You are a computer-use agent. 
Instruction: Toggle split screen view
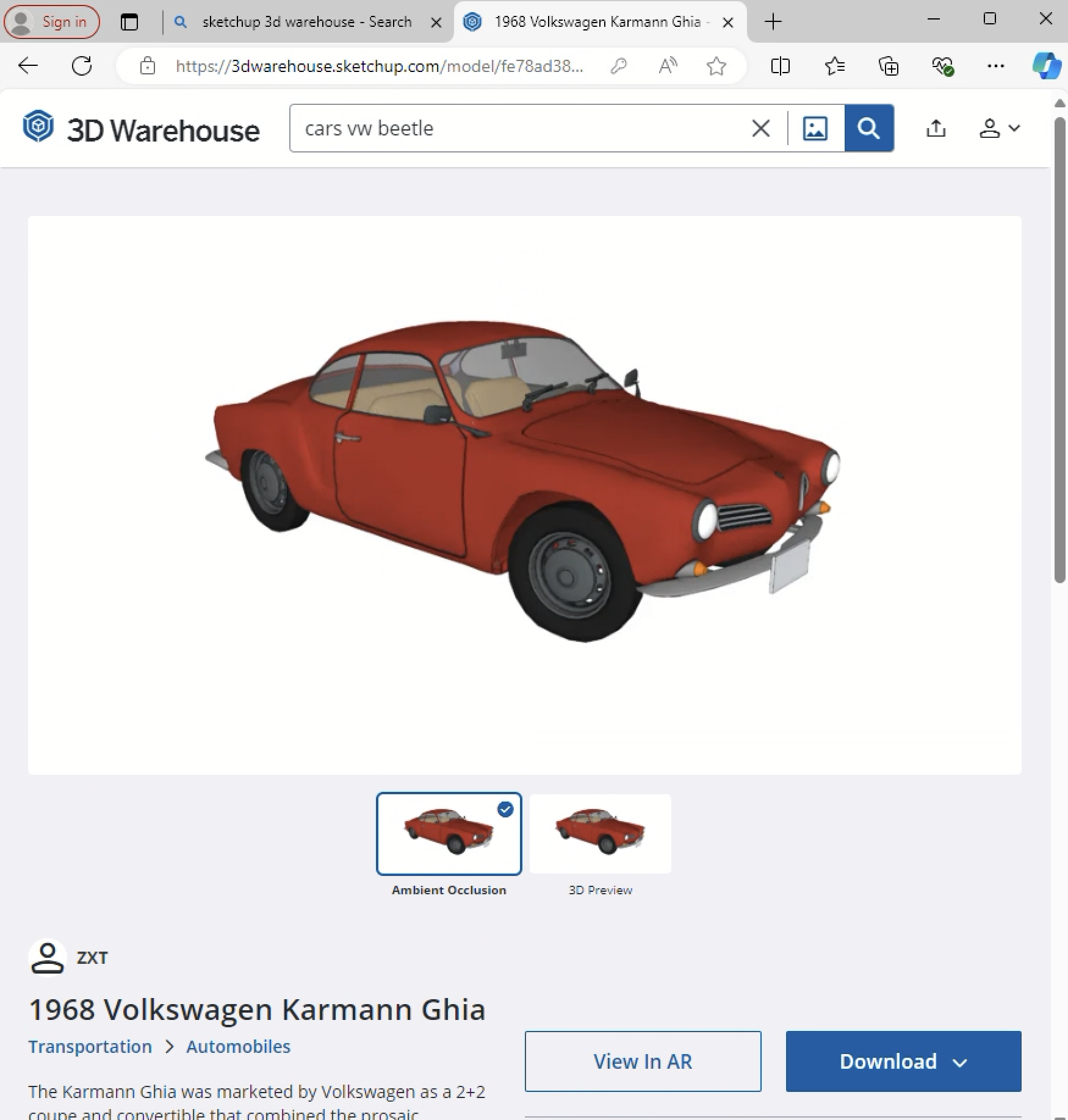781,65
